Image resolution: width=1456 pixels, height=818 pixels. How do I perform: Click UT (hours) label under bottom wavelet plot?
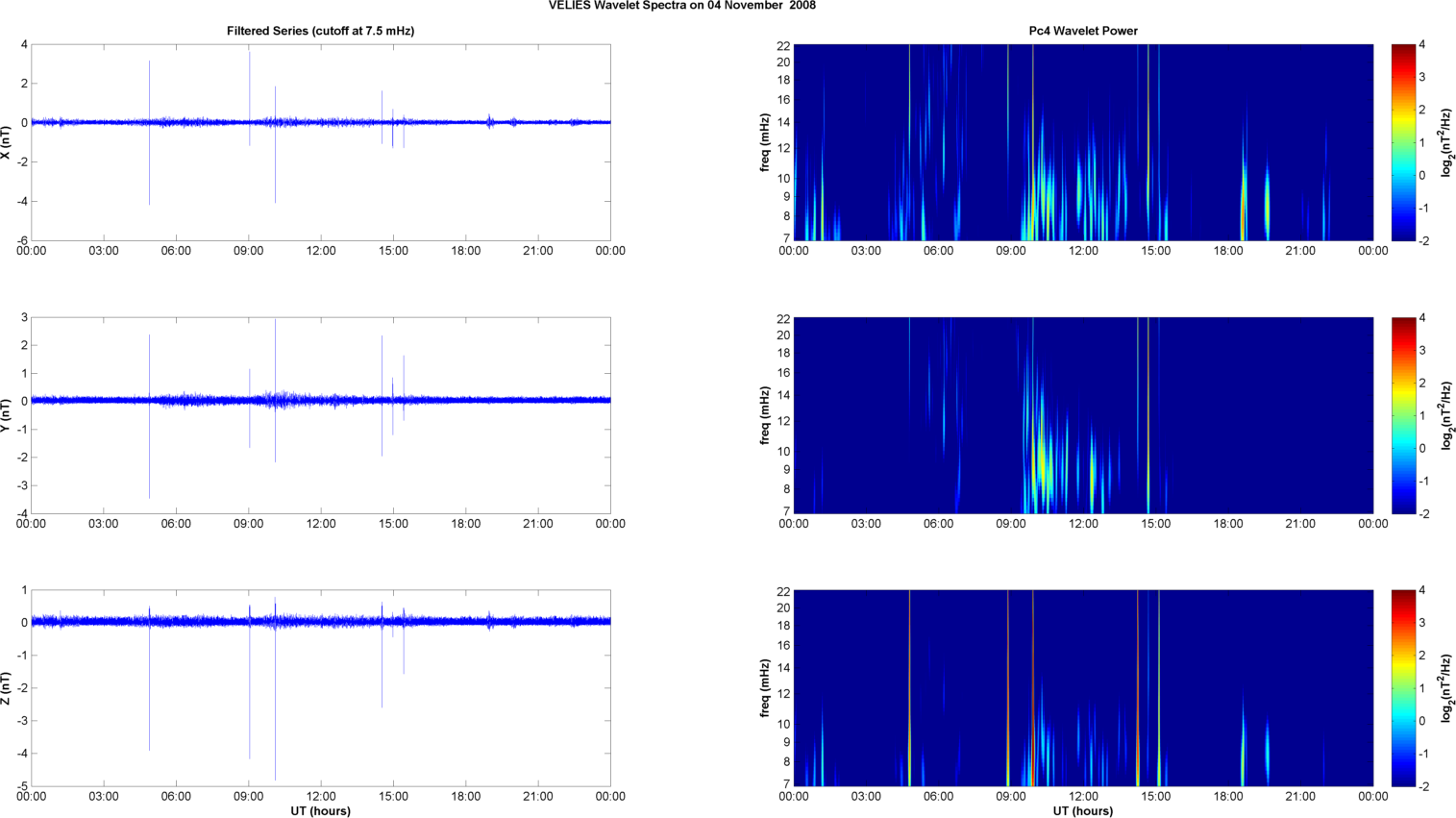1083,810
